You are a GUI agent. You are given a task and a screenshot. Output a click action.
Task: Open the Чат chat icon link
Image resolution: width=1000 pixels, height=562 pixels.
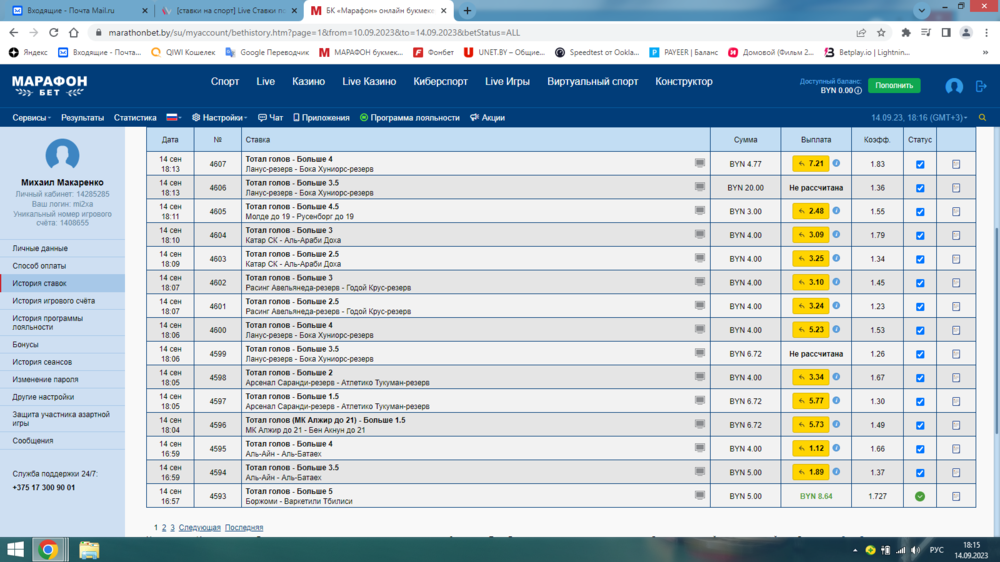coord(270,117)
